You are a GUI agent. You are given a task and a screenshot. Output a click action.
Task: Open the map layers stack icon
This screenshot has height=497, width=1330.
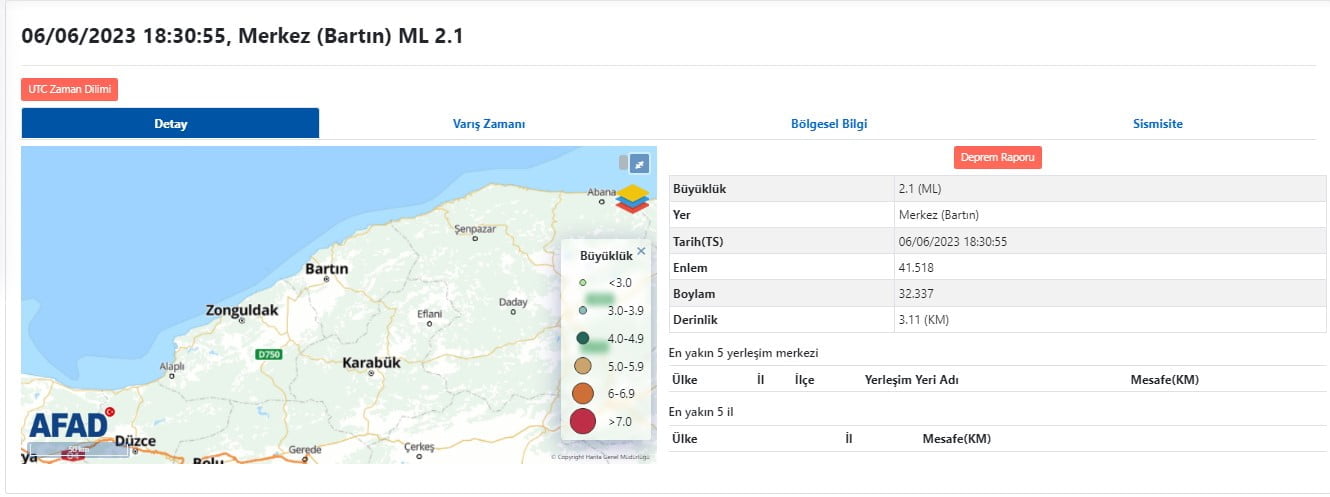(x=632, y=198)
